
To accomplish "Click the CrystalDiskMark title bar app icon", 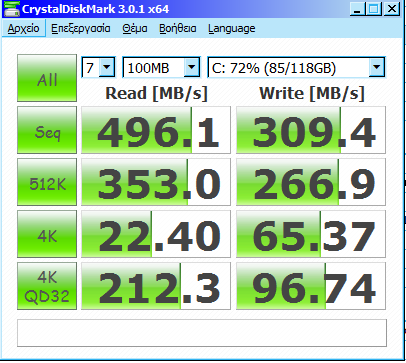I will (x=11, y=9).
